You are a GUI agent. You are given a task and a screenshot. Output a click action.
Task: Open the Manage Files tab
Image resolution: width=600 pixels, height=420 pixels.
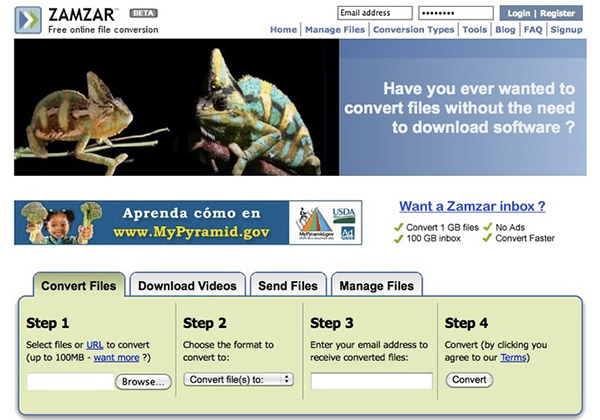[x=377, y=286]
